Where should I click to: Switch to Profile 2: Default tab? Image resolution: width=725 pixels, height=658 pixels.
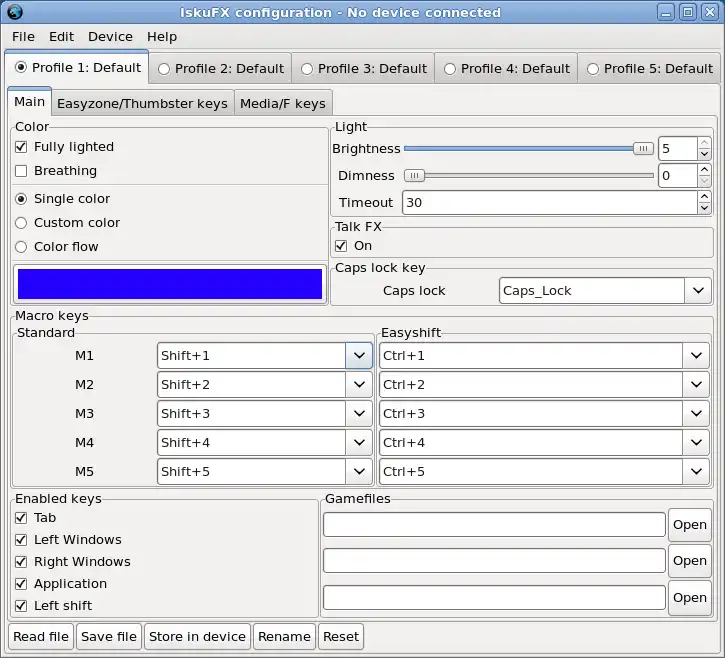pyautogui.click(x=221, y=69)
